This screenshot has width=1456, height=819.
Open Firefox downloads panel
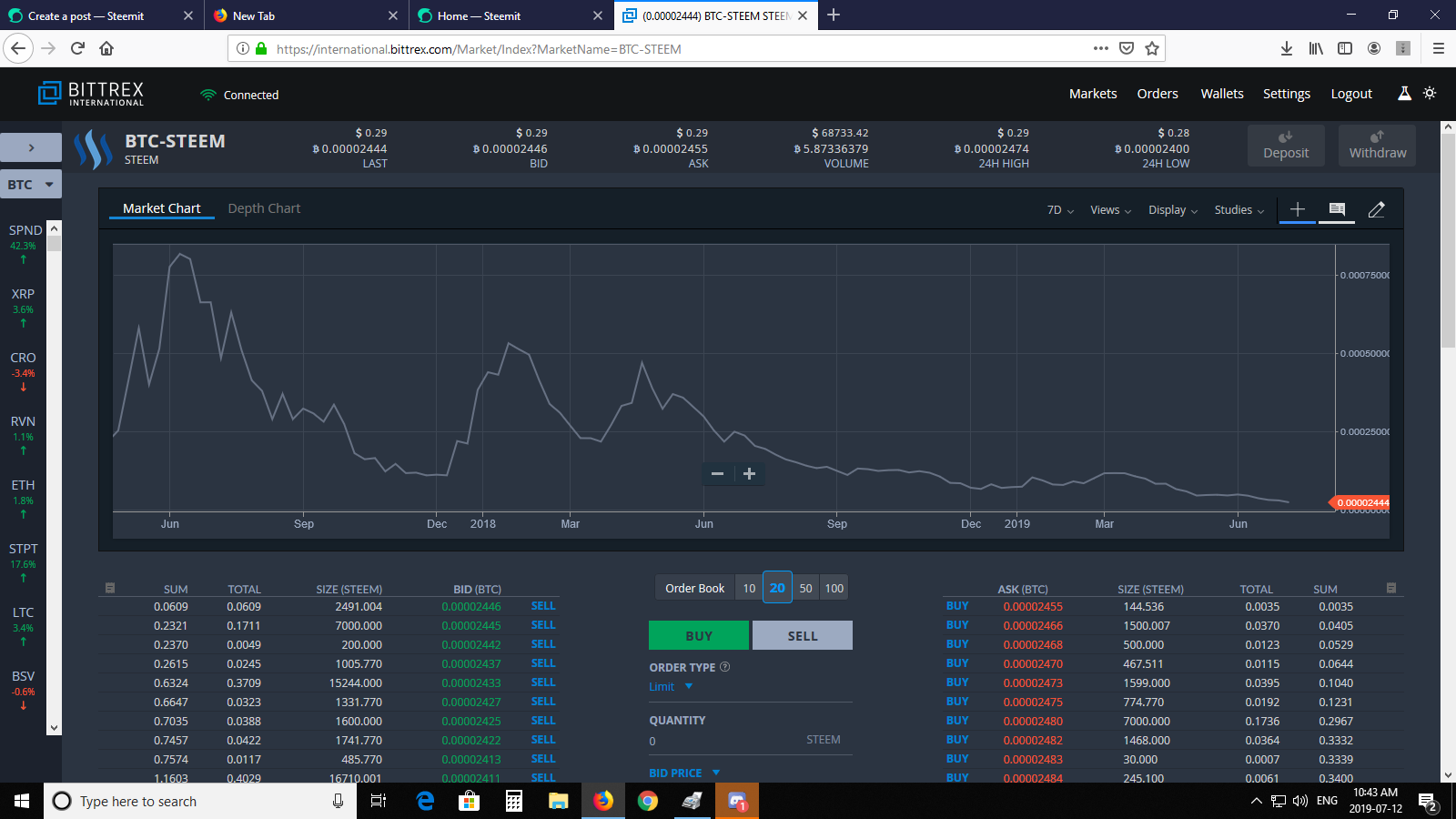tap(1287, 48)
